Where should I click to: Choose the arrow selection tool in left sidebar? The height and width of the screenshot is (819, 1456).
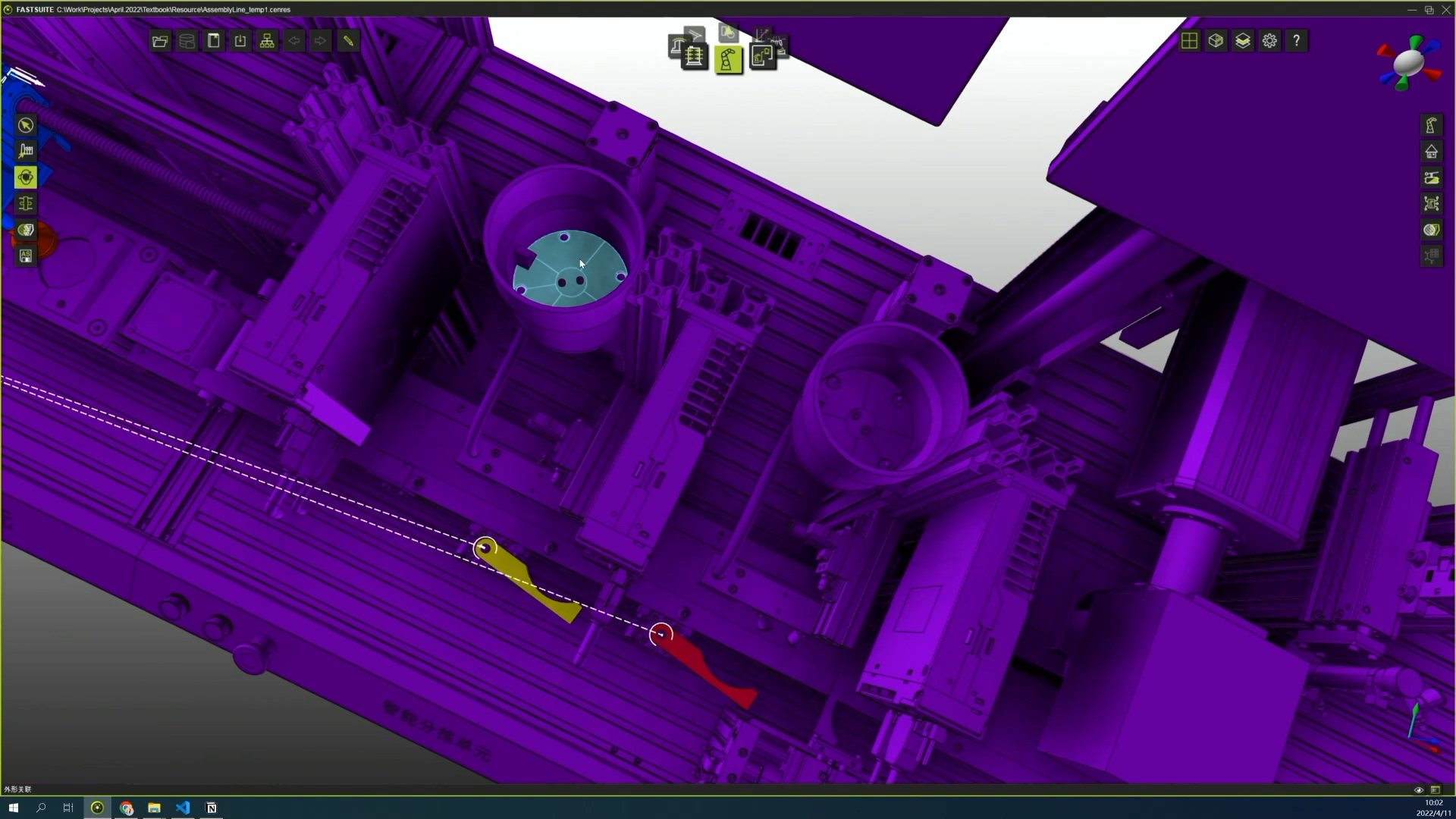(x=26, y=125)
